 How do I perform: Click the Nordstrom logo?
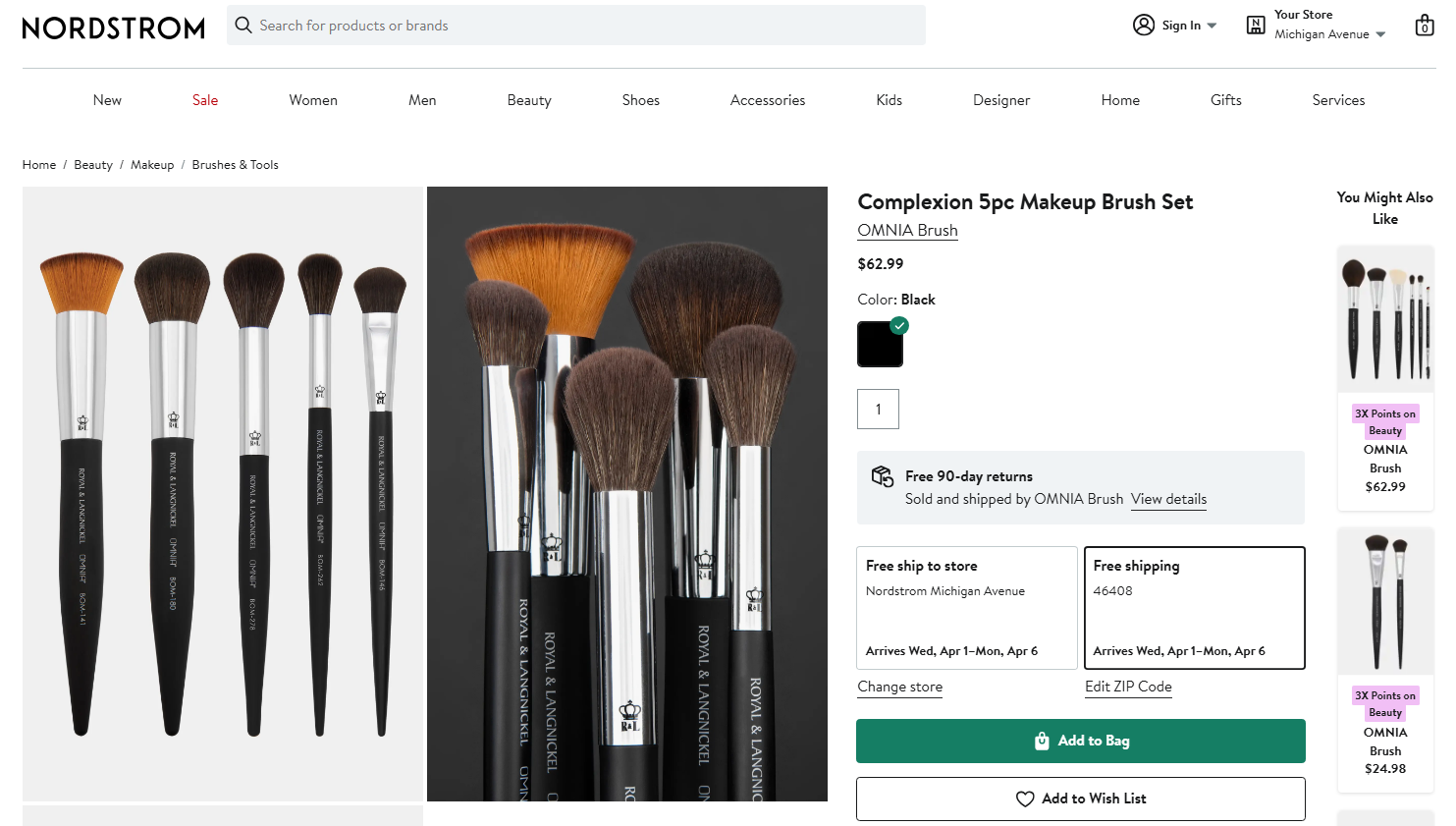click(x=113, y=28)
